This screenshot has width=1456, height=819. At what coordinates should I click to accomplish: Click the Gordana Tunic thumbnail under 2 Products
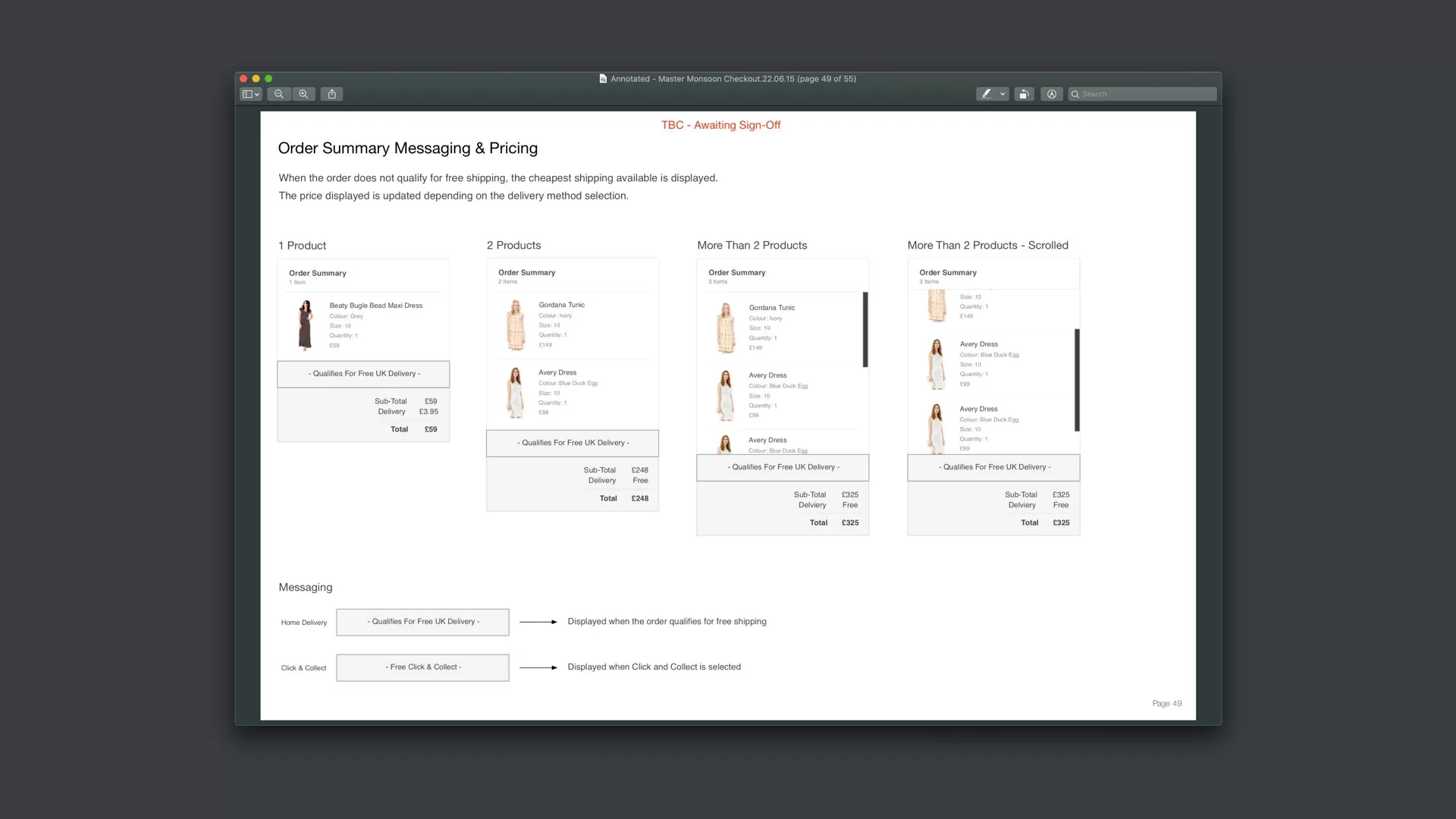point(516,325)
